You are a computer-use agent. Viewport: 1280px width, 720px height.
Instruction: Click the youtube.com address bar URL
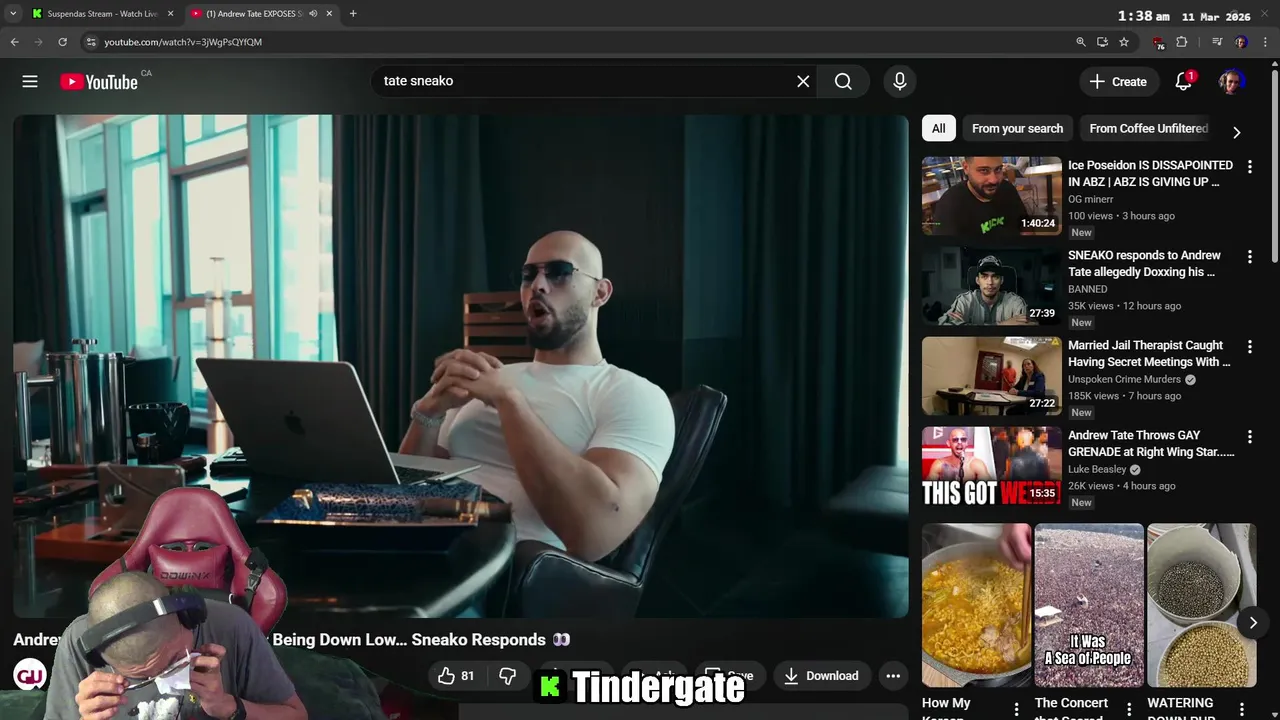(x=183, y=42)
